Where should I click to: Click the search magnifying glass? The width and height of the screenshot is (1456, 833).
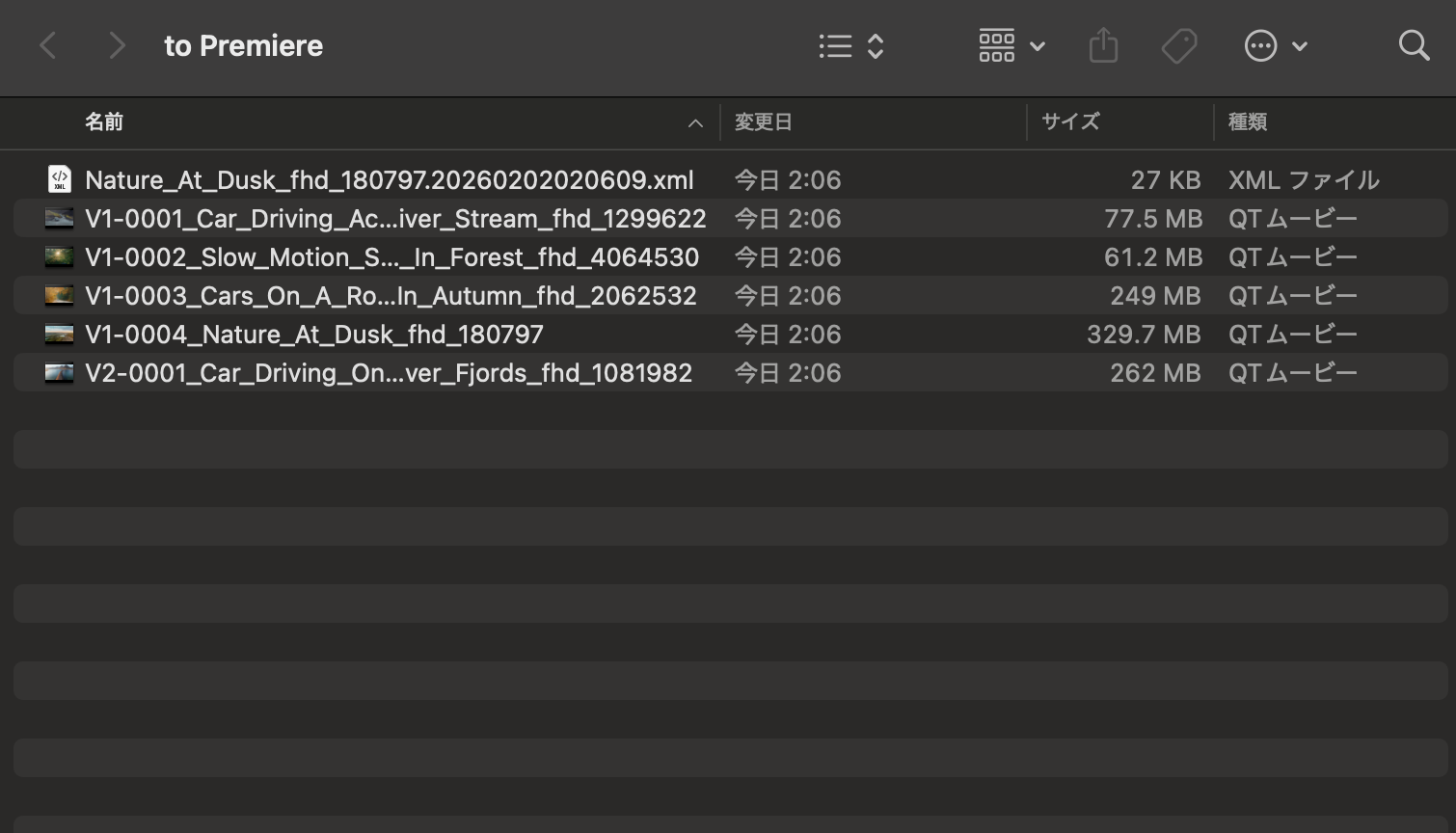pyautogui.click(x=1413, y=45)
